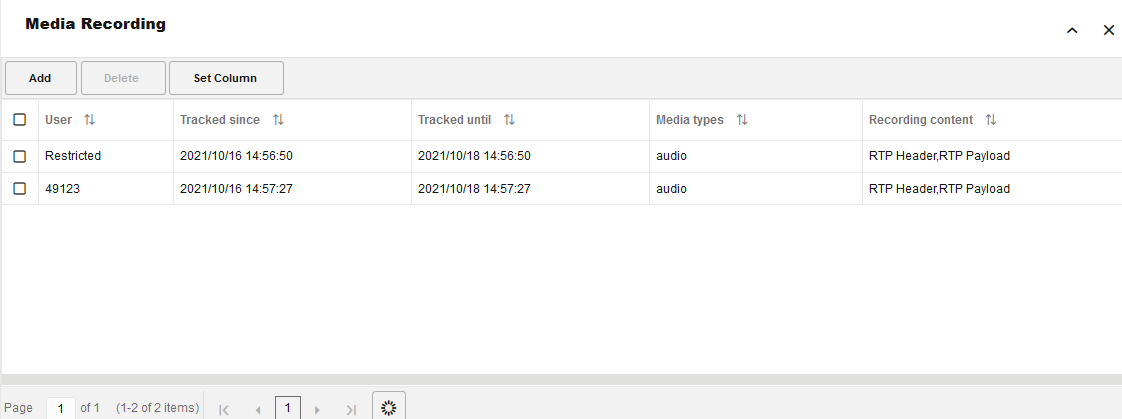Sort by User column arrows
The width and height of the screenshot is (1122, 419).
point(89,120)
